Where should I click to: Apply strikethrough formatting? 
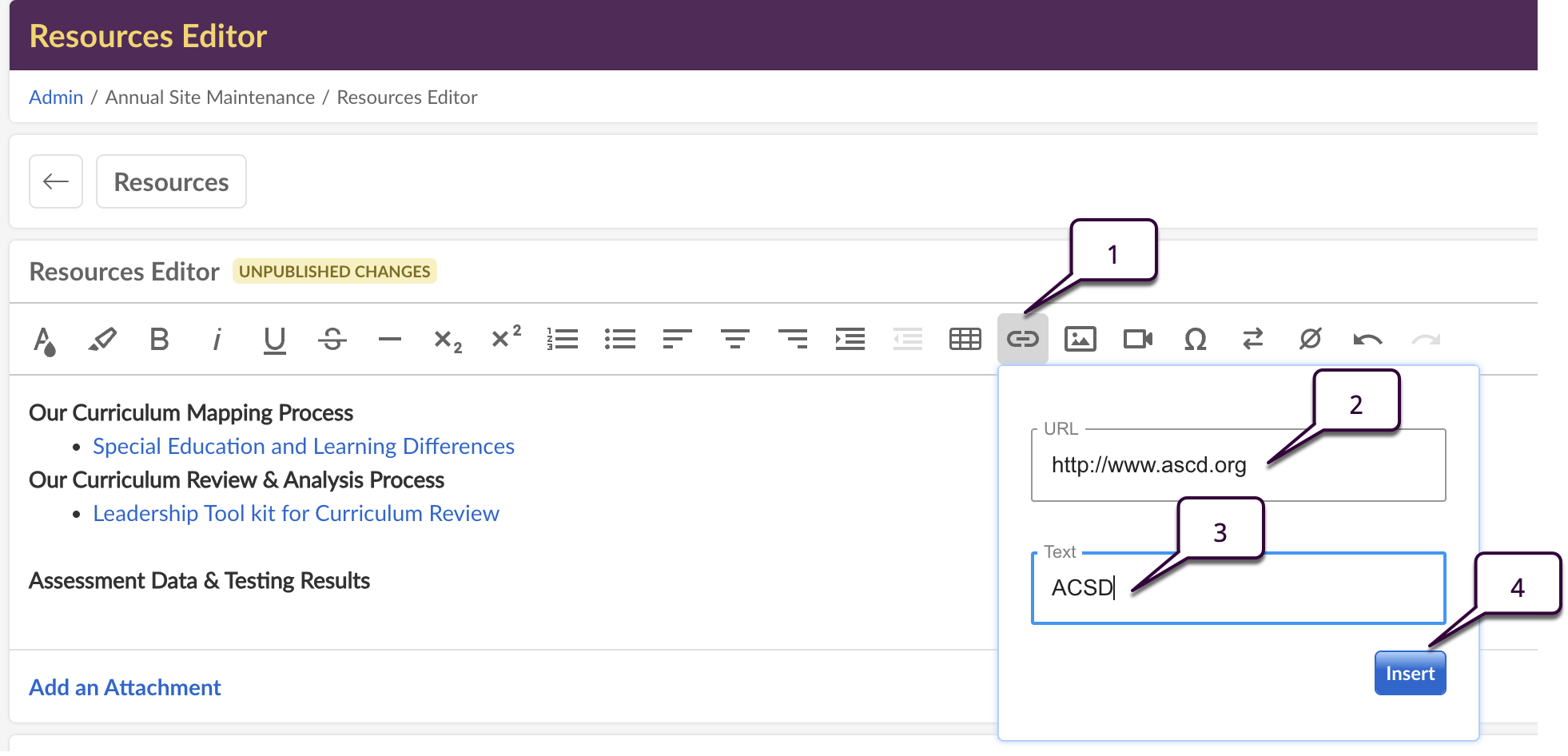click(332, 340)
